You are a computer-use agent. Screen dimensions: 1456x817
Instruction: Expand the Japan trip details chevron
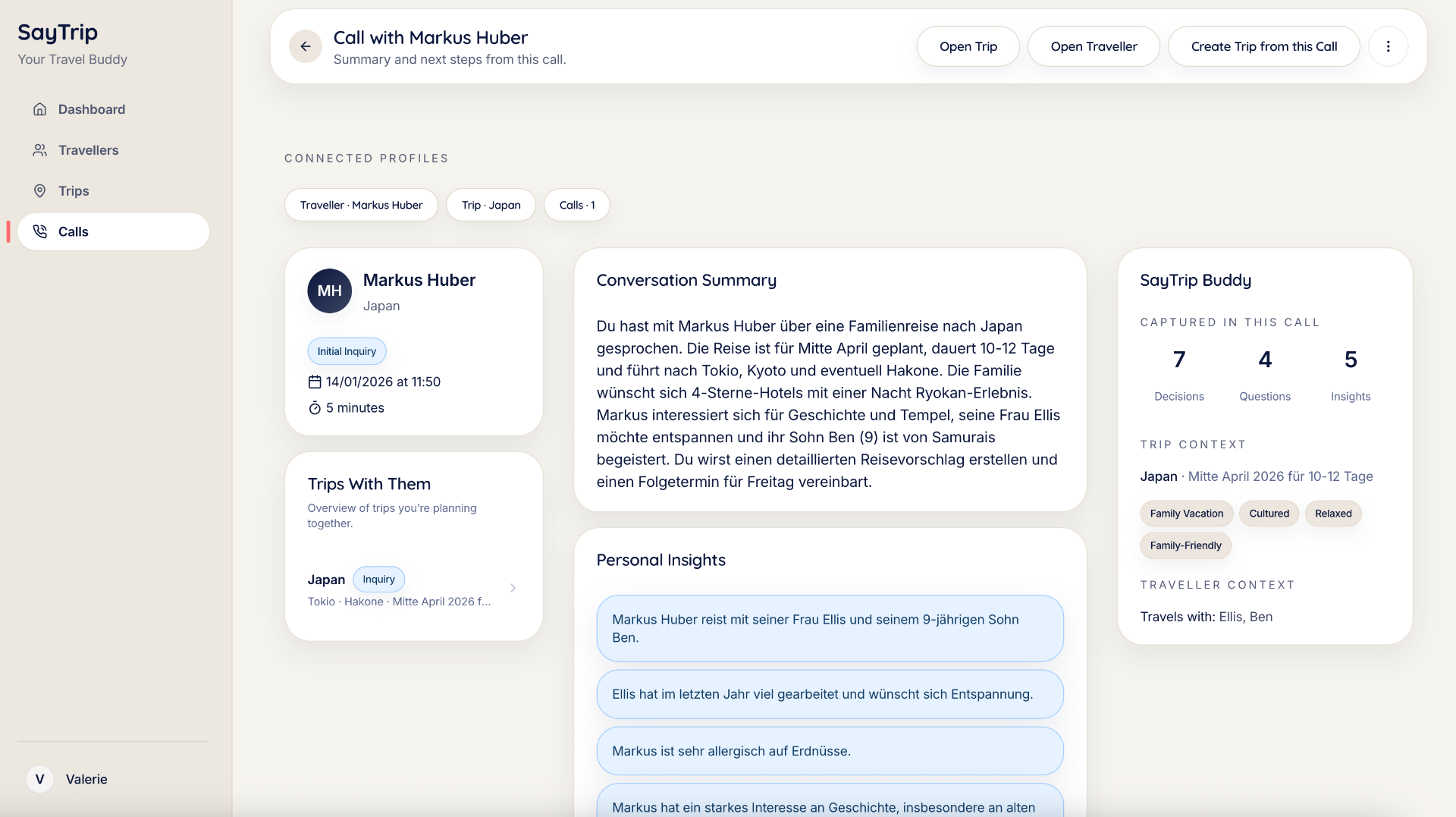pyautogui.click(x=513, y=588)
